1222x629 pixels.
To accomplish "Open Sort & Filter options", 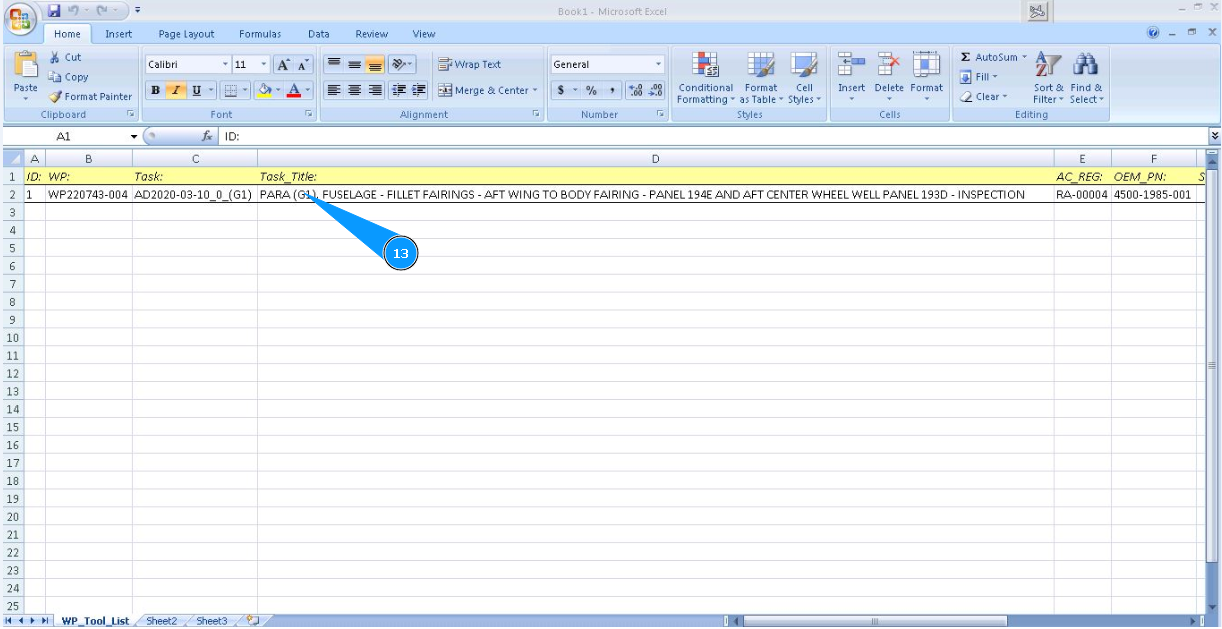I will [1048, 78].
